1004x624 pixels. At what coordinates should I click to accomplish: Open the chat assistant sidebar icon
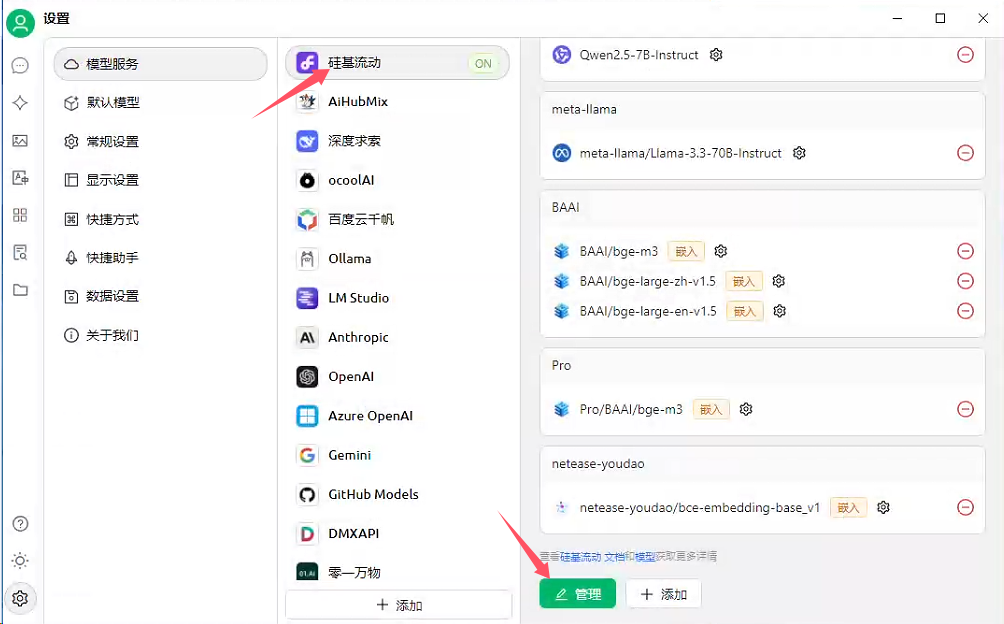[20, 65]
